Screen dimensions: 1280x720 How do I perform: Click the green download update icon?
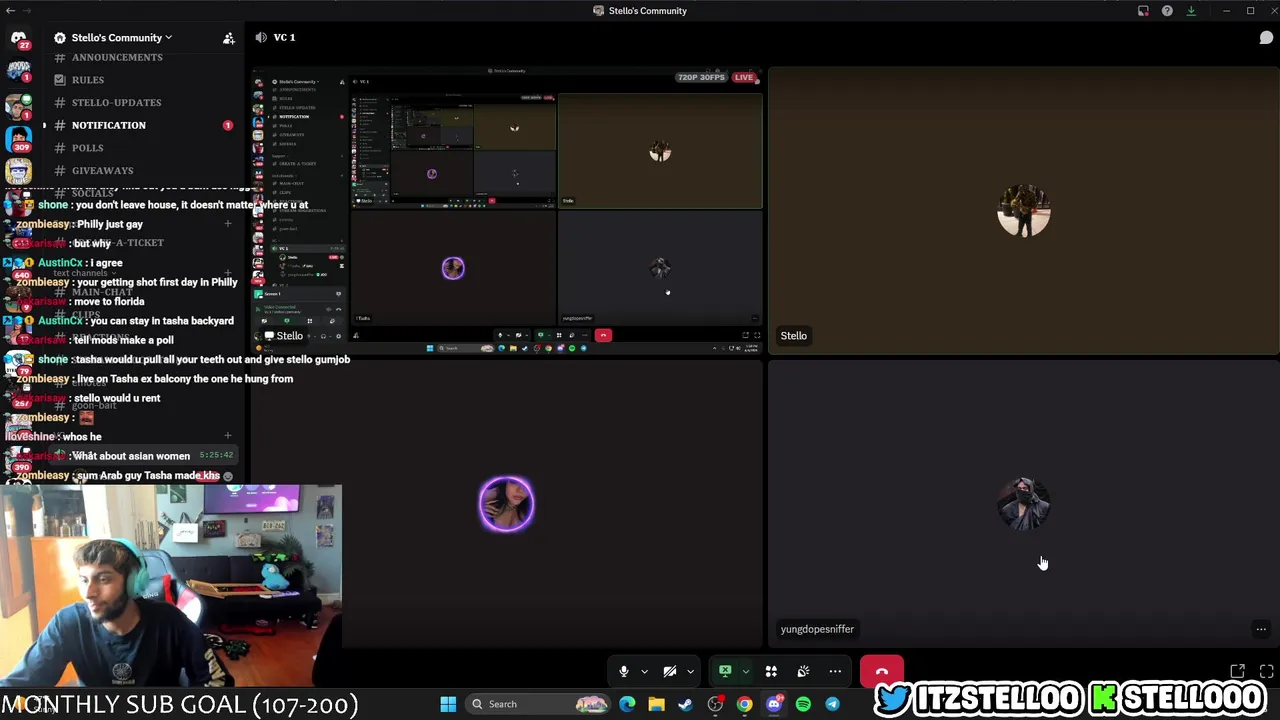pos(1191,11)
